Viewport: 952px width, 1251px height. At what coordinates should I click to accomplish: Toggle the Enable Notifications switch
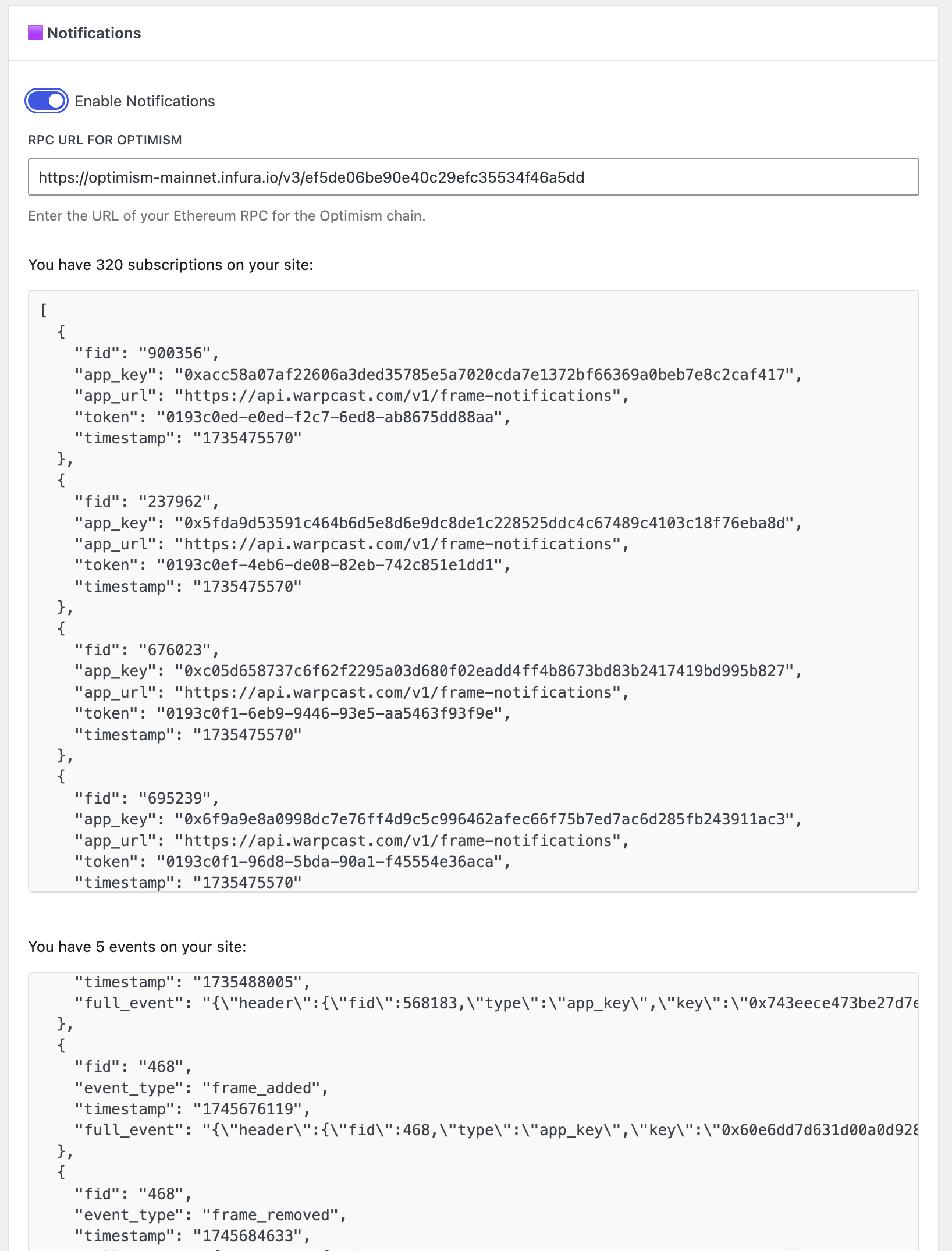pos(47,101)
